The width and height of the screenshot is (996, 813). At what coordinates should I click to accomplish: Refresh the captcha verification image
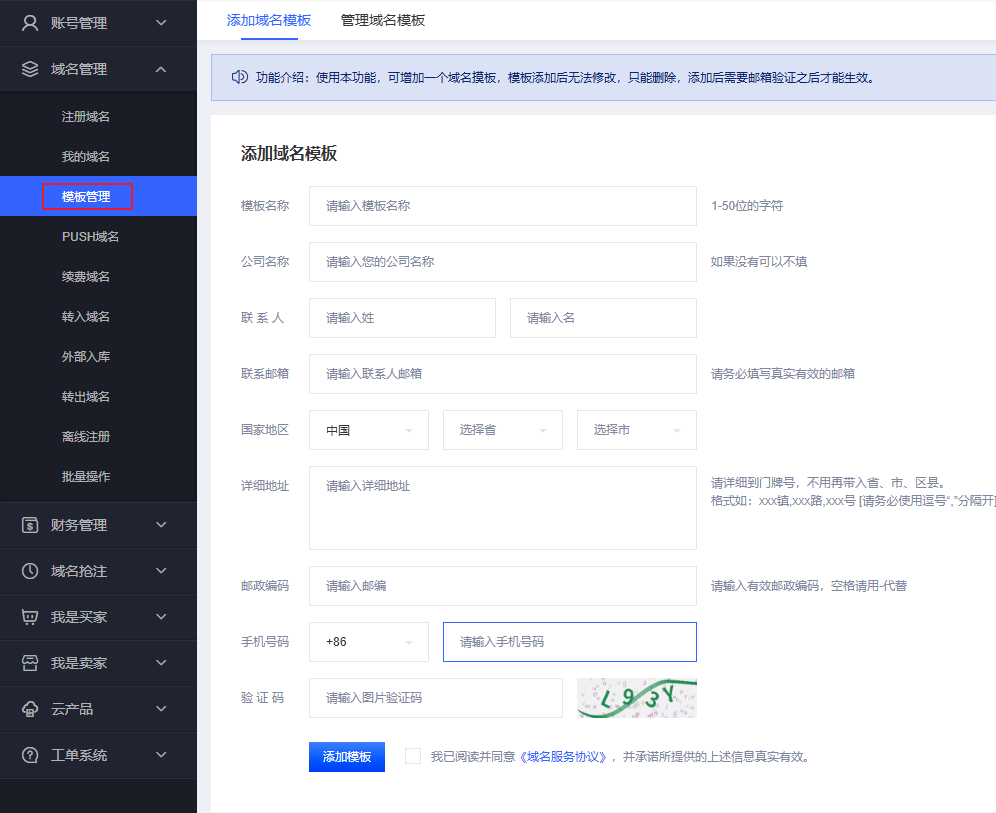pos(636,698)
